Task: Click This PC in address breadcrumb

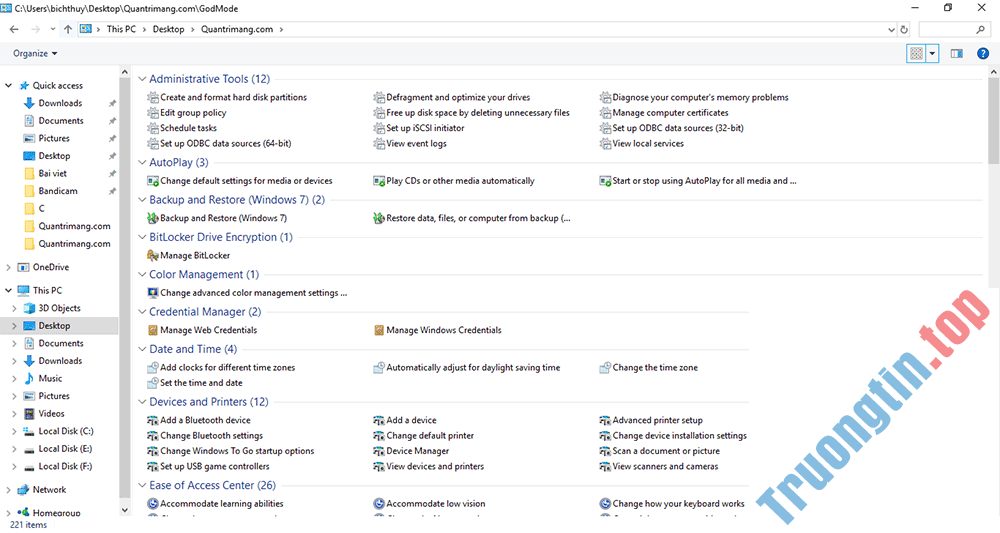Action: [x=121, y=29]
